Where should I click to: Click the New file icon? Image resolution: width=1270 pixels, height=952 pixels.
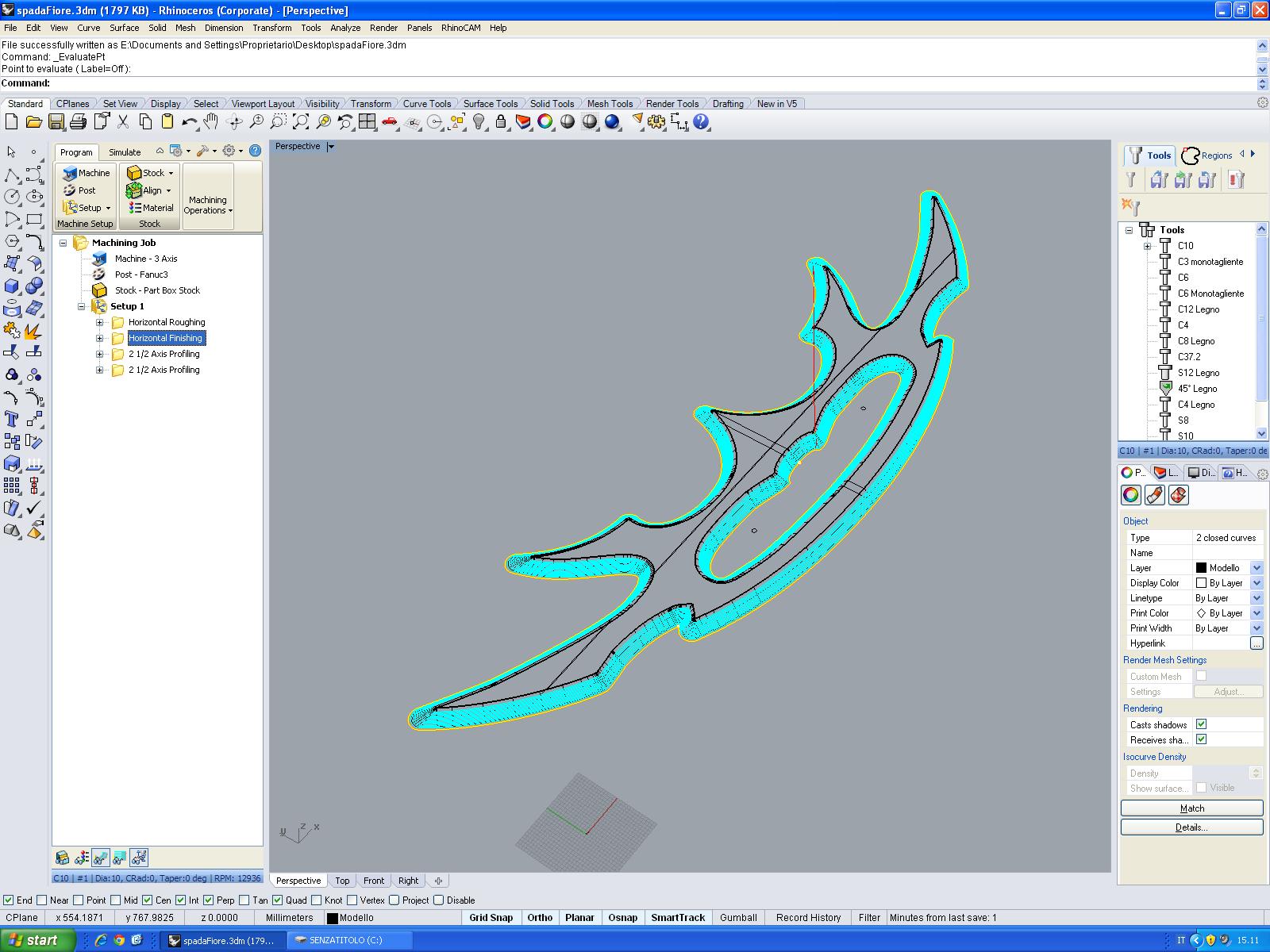click(x=11, y=121)
